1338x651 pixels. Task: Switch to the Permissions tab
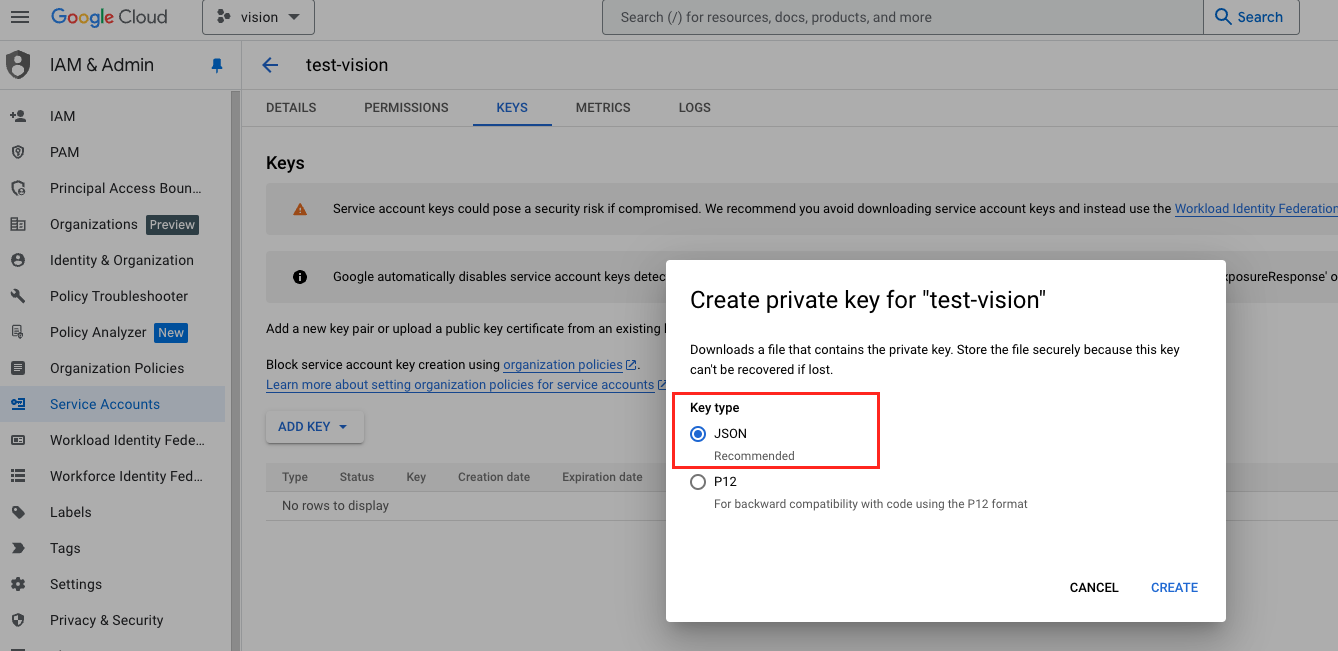point(406,107)
